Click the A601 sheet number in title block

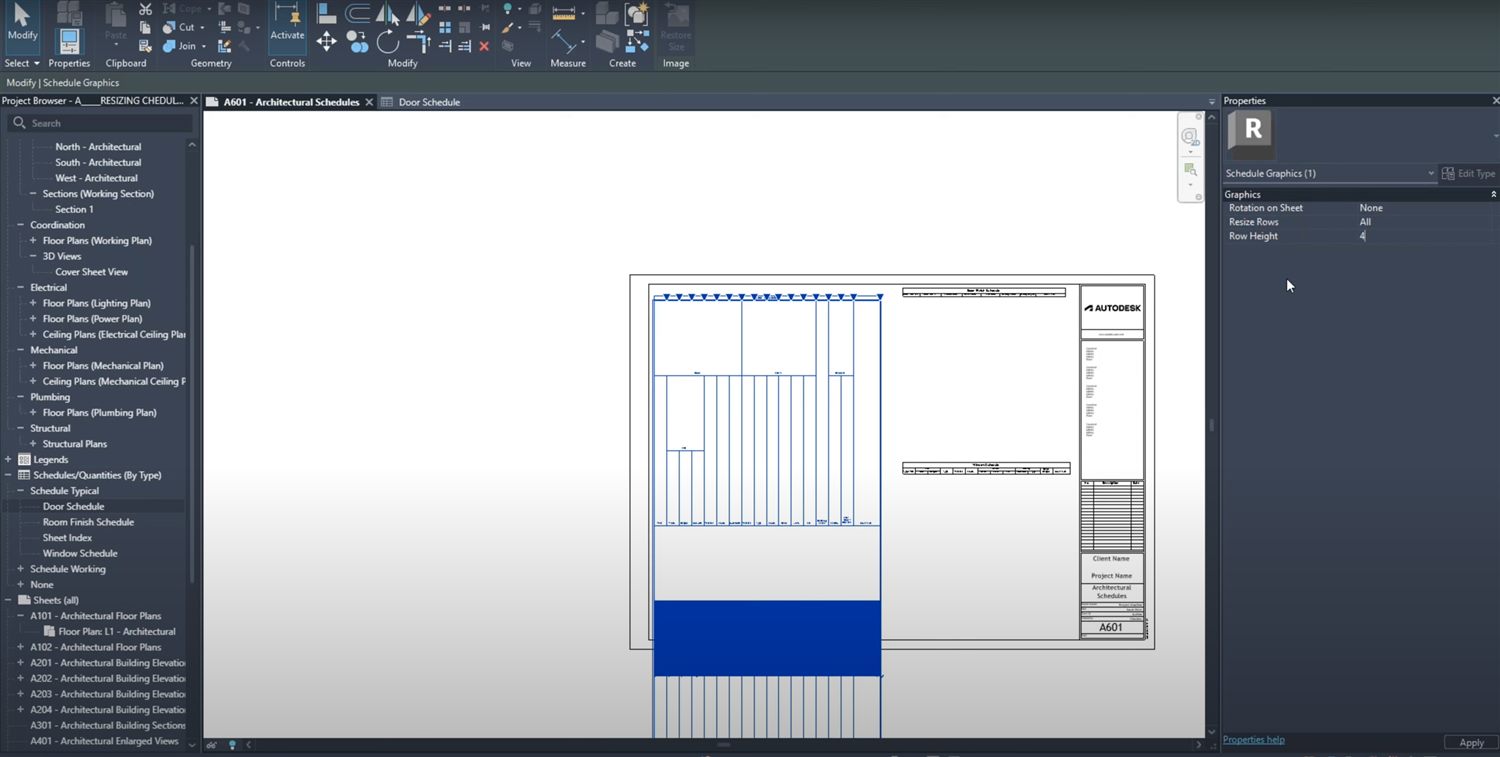(x=1110, y=628)
